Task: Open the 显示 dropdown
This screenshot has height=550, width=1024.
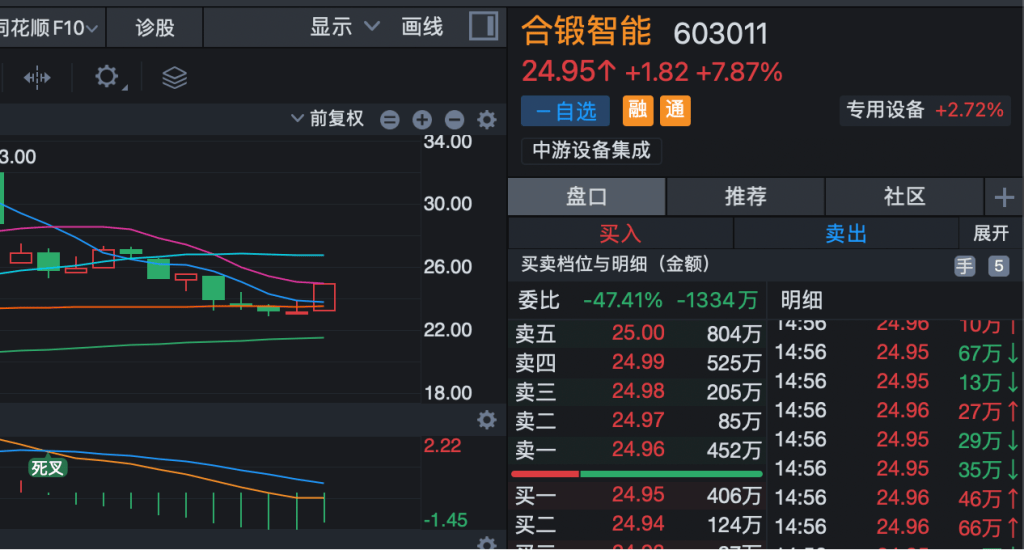Action: (345, 27)
